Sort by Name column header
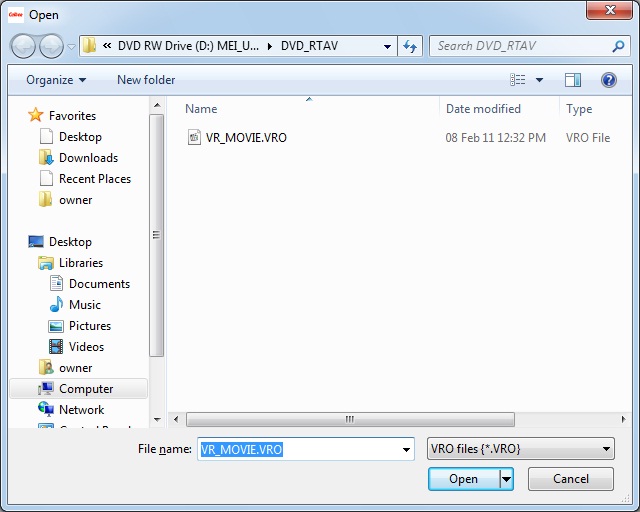The image size is (640, 512). pos(201,109)
